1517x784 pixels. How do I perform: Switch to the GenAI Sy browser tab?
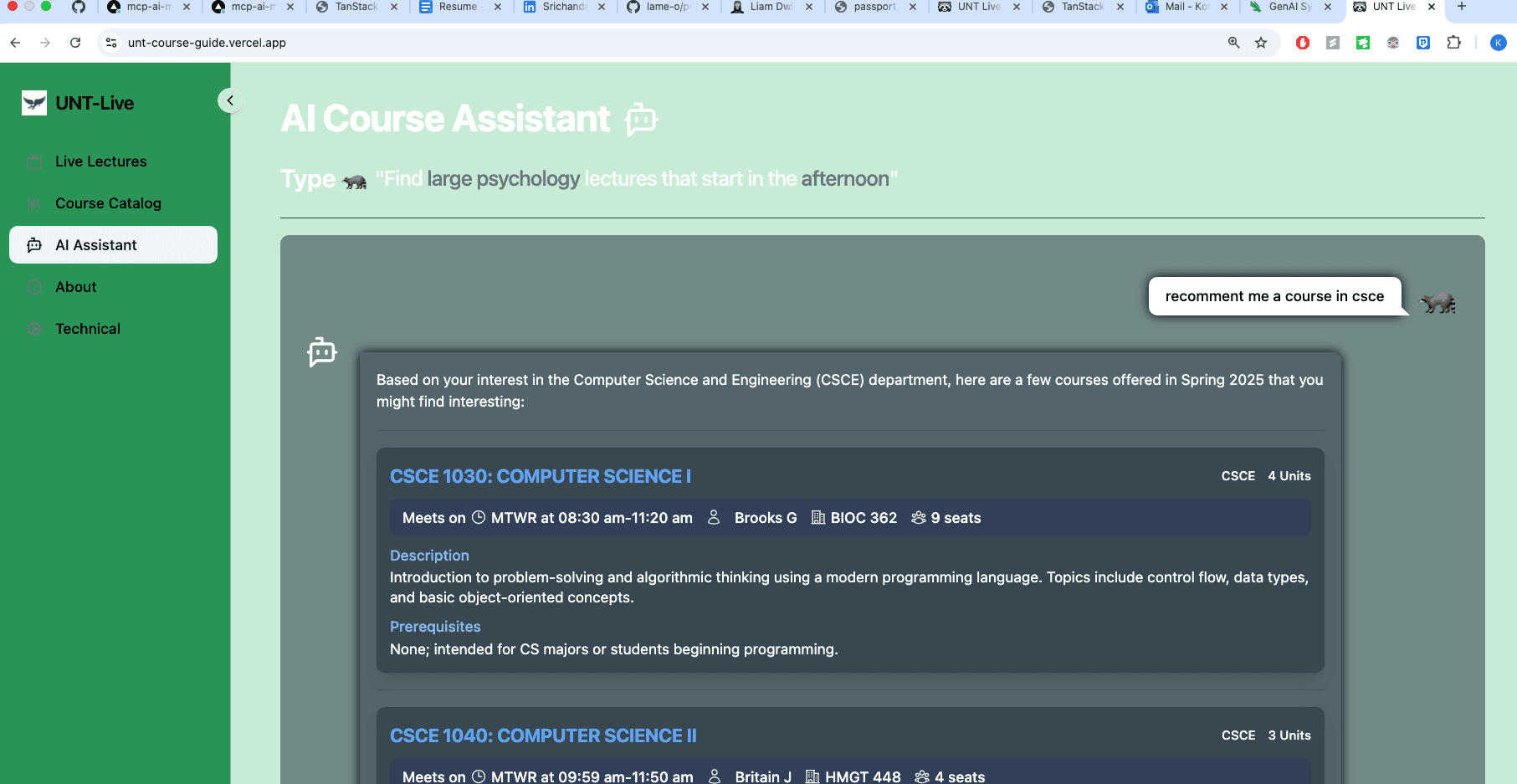pos(1290,8)
